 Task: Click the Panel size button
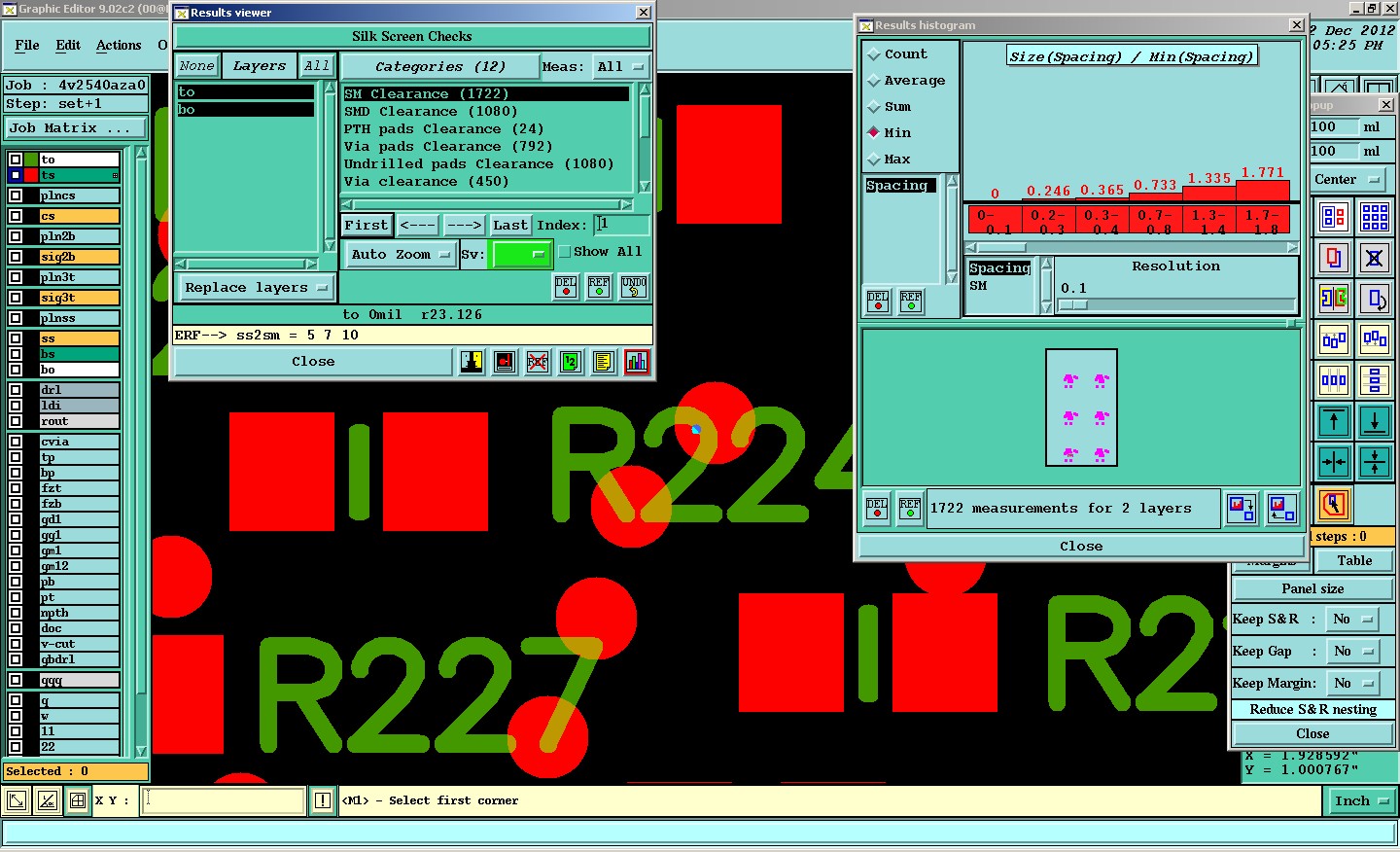click(1312, 589)
